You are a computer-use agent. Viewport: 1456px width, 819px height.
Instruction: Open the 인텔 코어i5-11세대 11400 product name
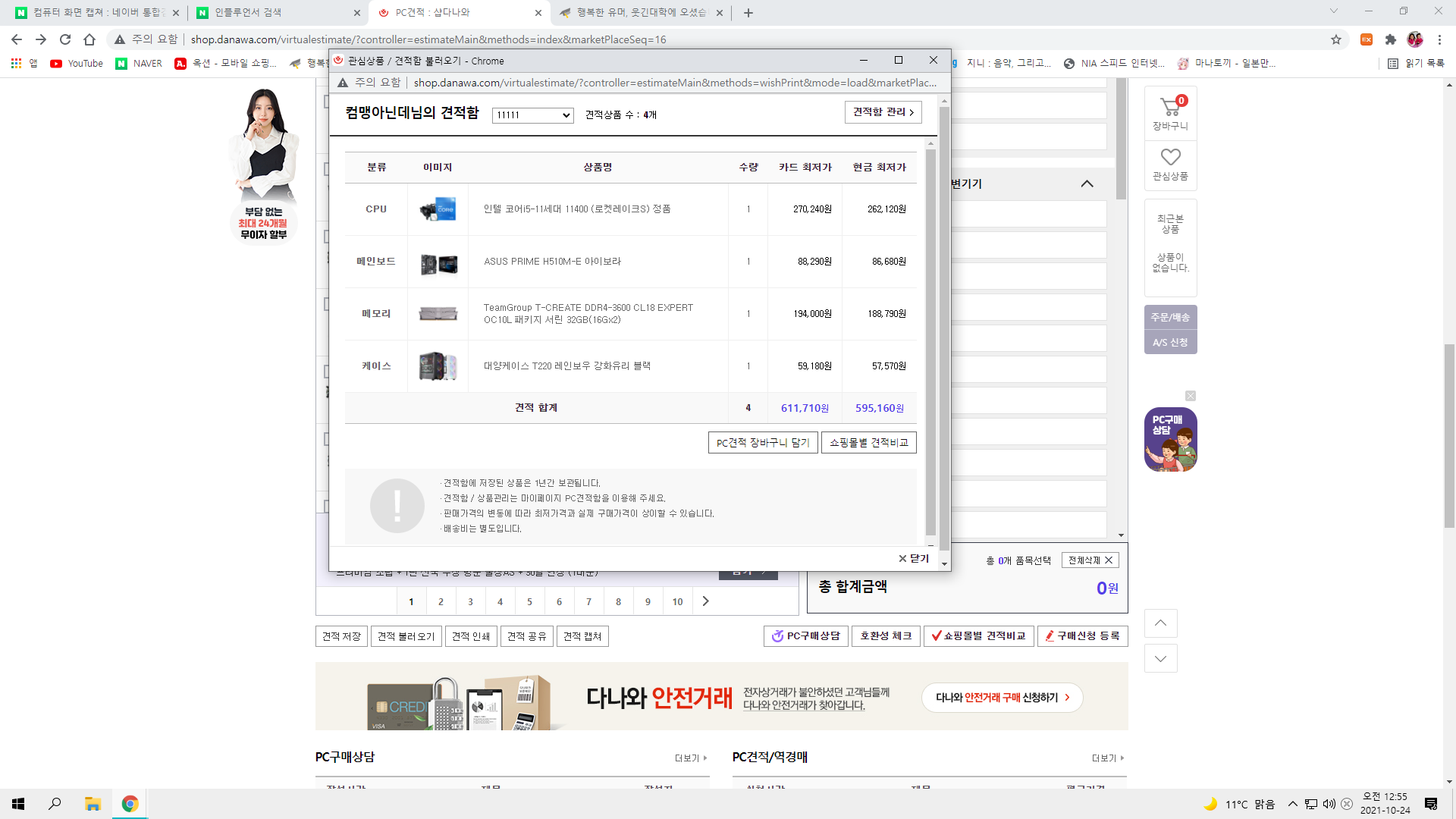click(576, 209)
